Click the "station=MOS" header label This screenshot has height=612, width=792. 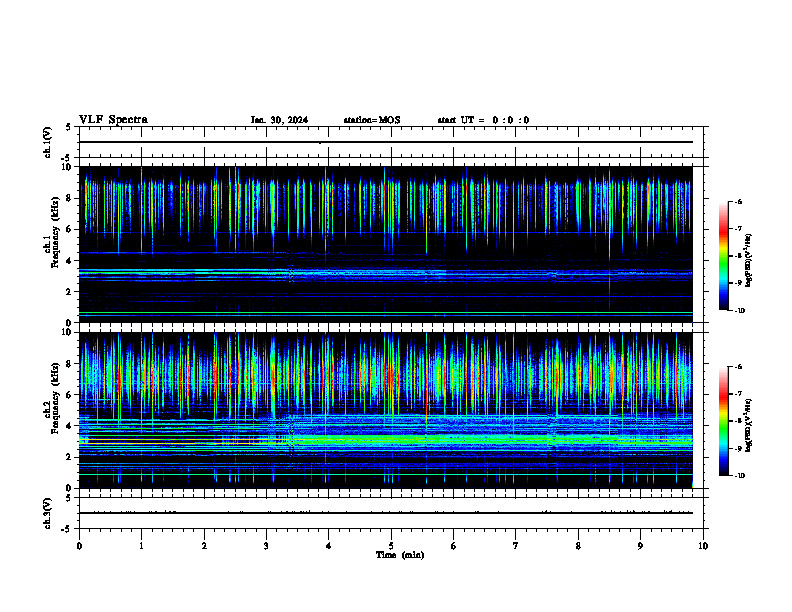(x=372, y=120)
